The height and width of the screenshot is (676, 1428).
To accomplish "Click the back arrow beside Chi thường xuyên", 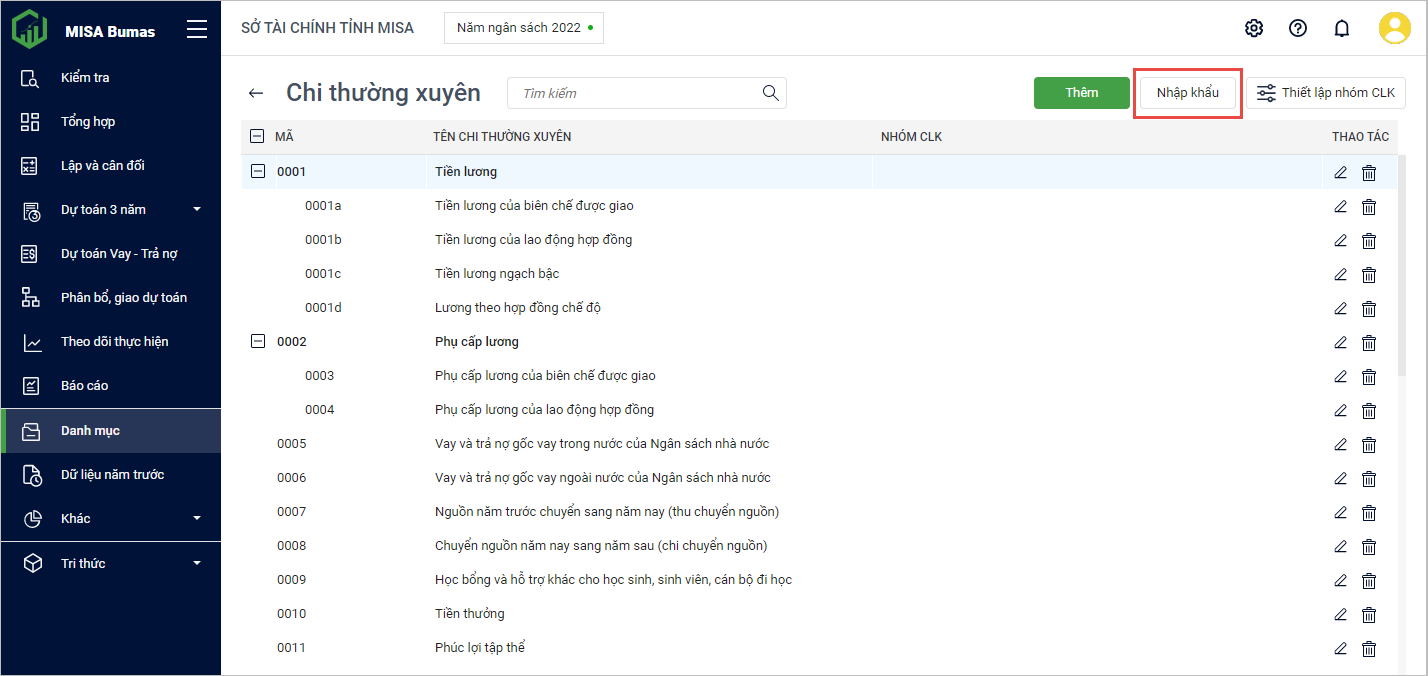I will (256, 93).
